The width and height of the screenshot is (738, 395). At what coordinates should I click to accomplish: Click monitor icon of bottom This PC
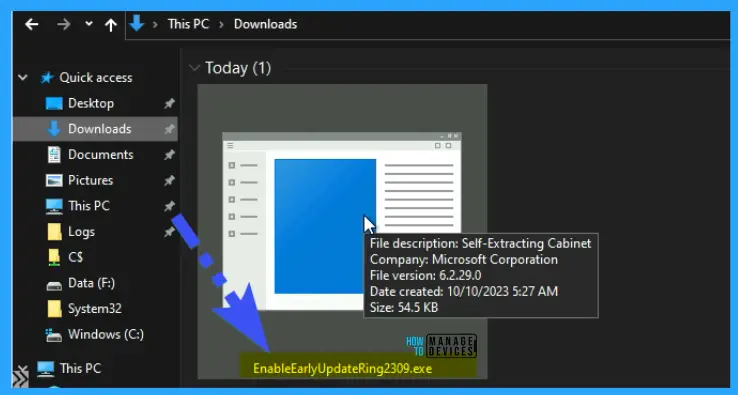click(46, 369)
